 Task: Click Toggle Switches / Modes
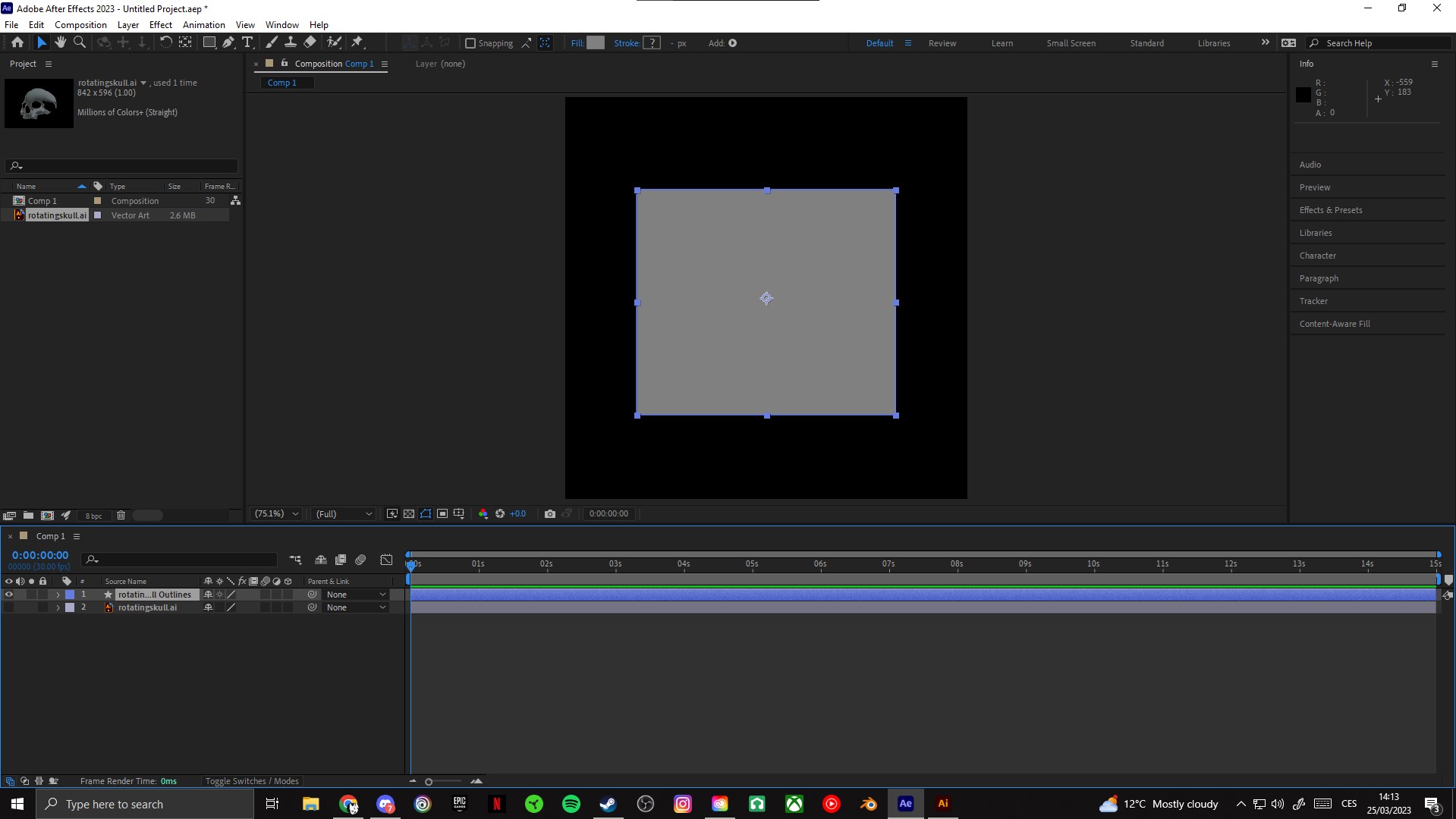tap(252, 780)
